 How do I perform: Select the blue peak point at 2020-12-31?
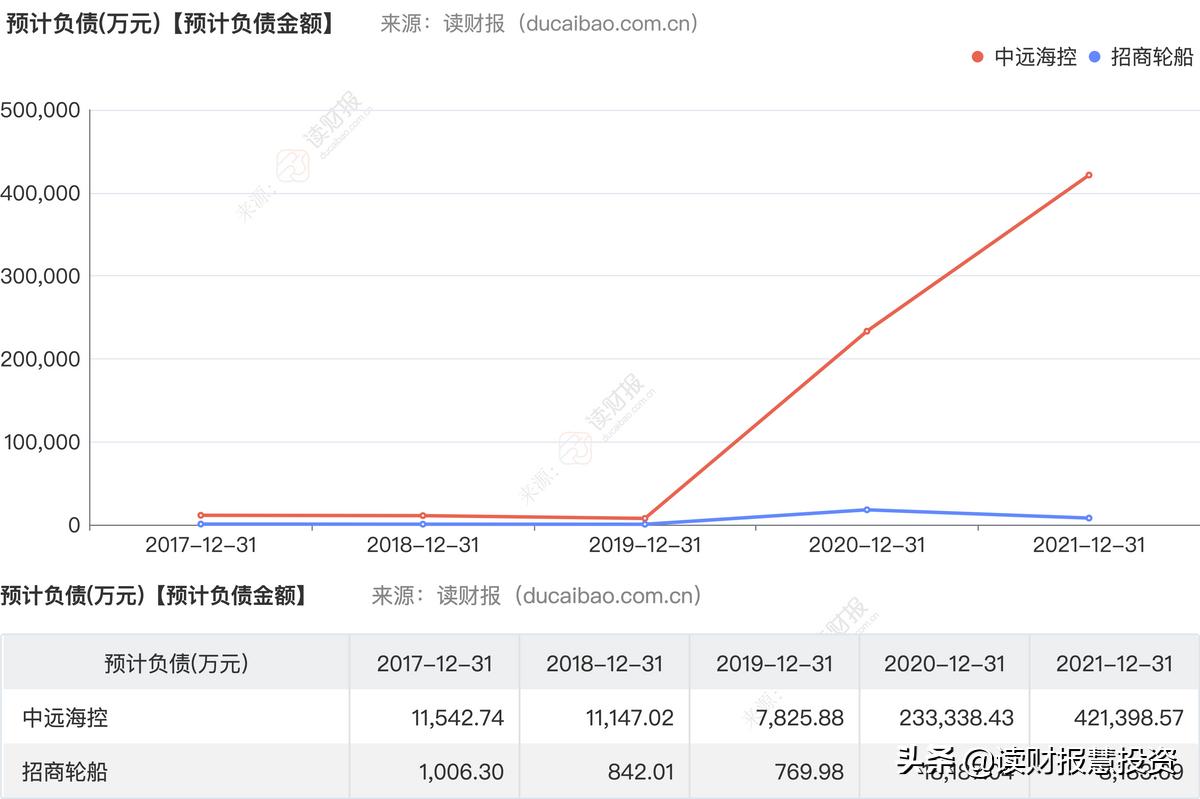tap(866, 510)
